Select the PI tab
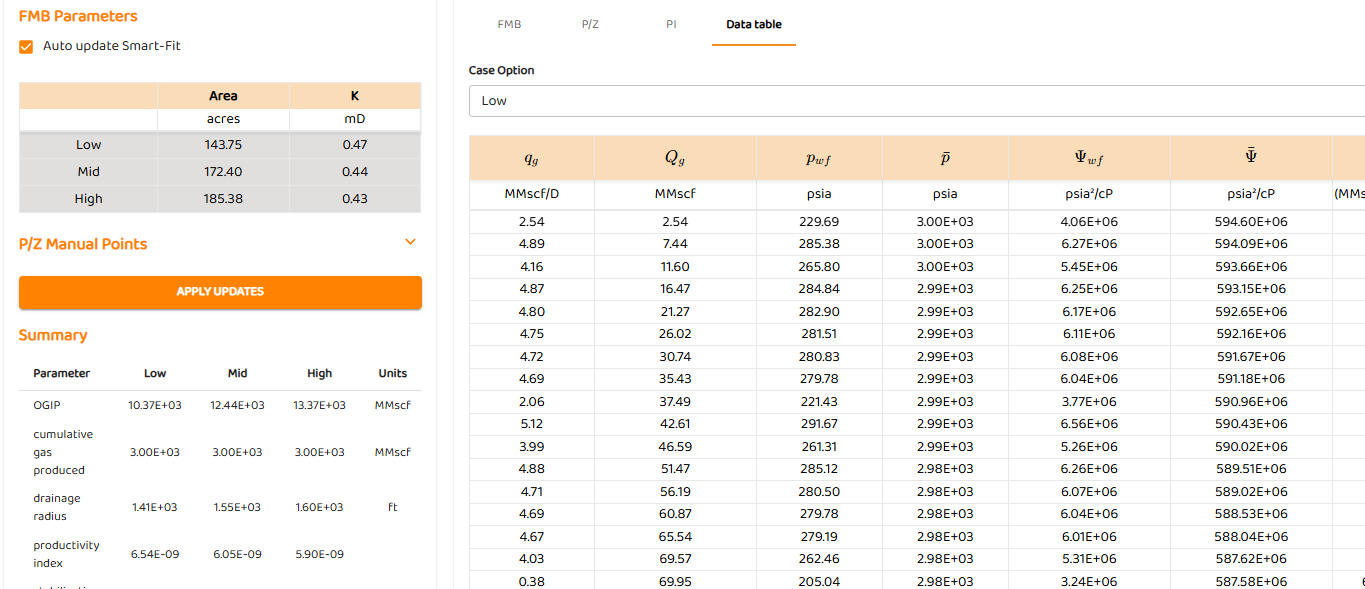The width and height of the screenshot is (1365, 589). pyautogui.click(x=671, y=24)
